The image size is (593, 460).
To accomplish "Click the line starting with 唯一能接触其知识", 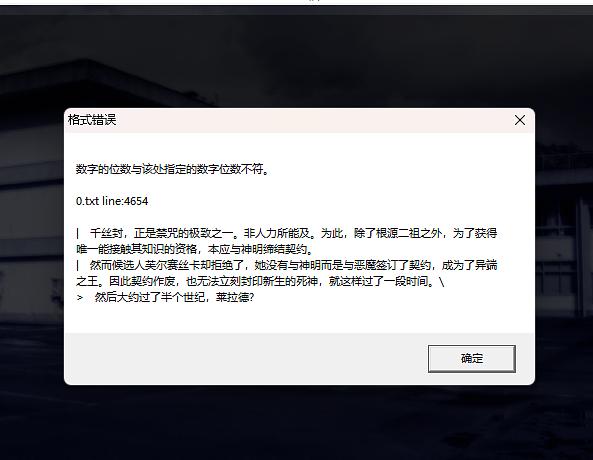I will (195, 249).
